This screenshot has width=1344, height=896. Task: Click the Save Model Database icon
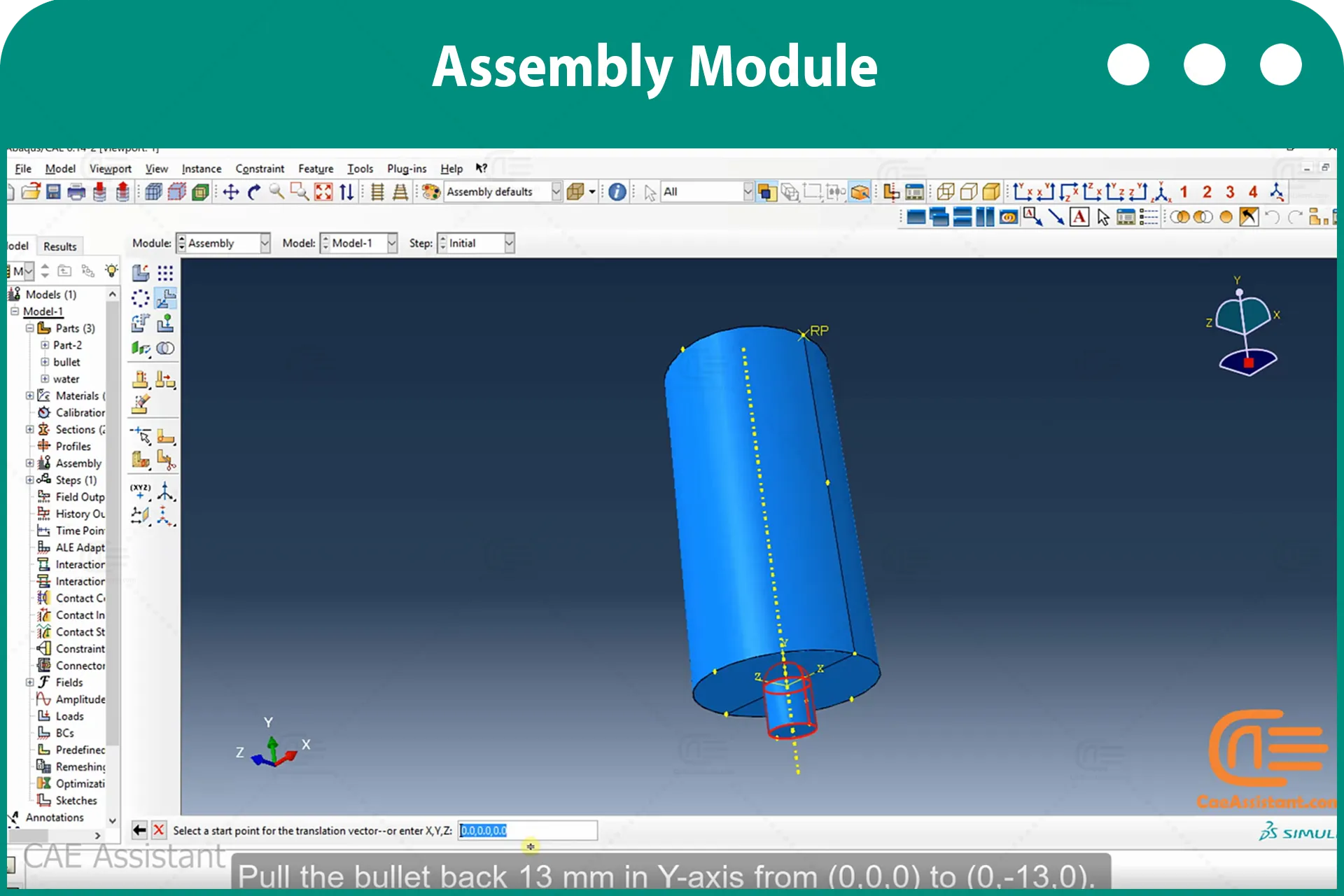[x=53, y=192]
